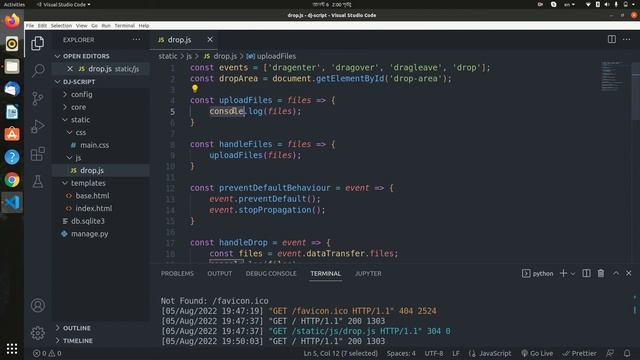
Task: Click Go Live in status bar
Action: coord(537,353)
